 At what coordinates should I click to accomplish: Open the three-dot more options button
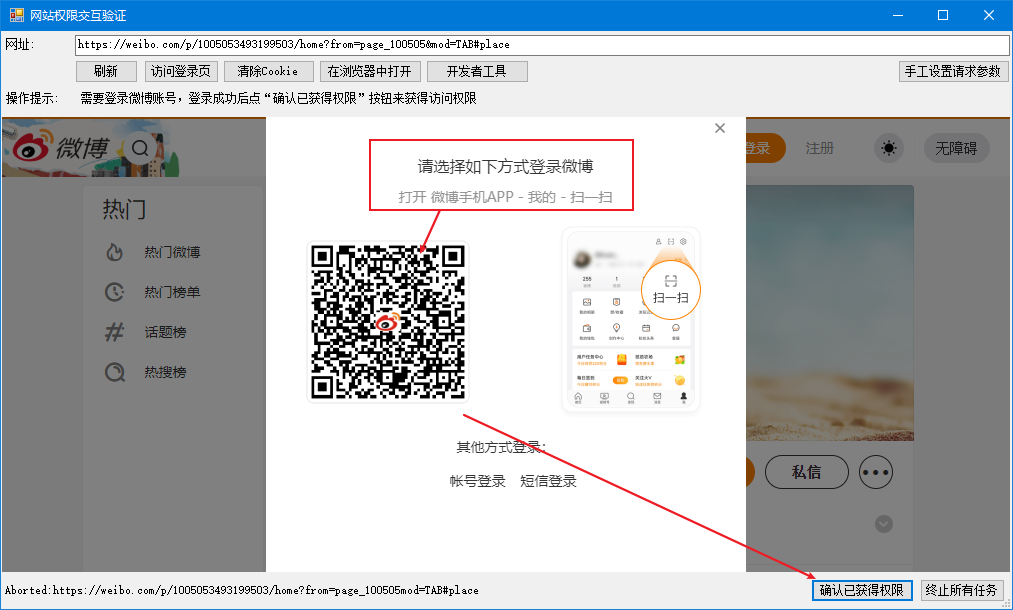875,472
